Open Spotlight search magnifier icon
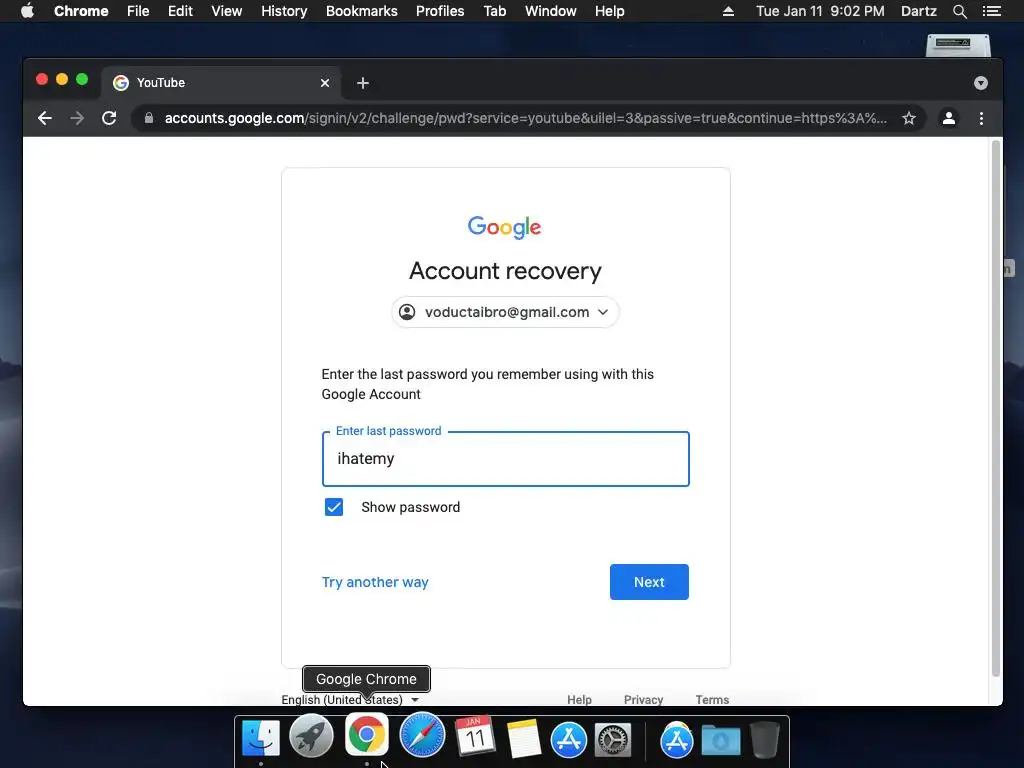1024x768 pixels. click(x=959, y=11)
